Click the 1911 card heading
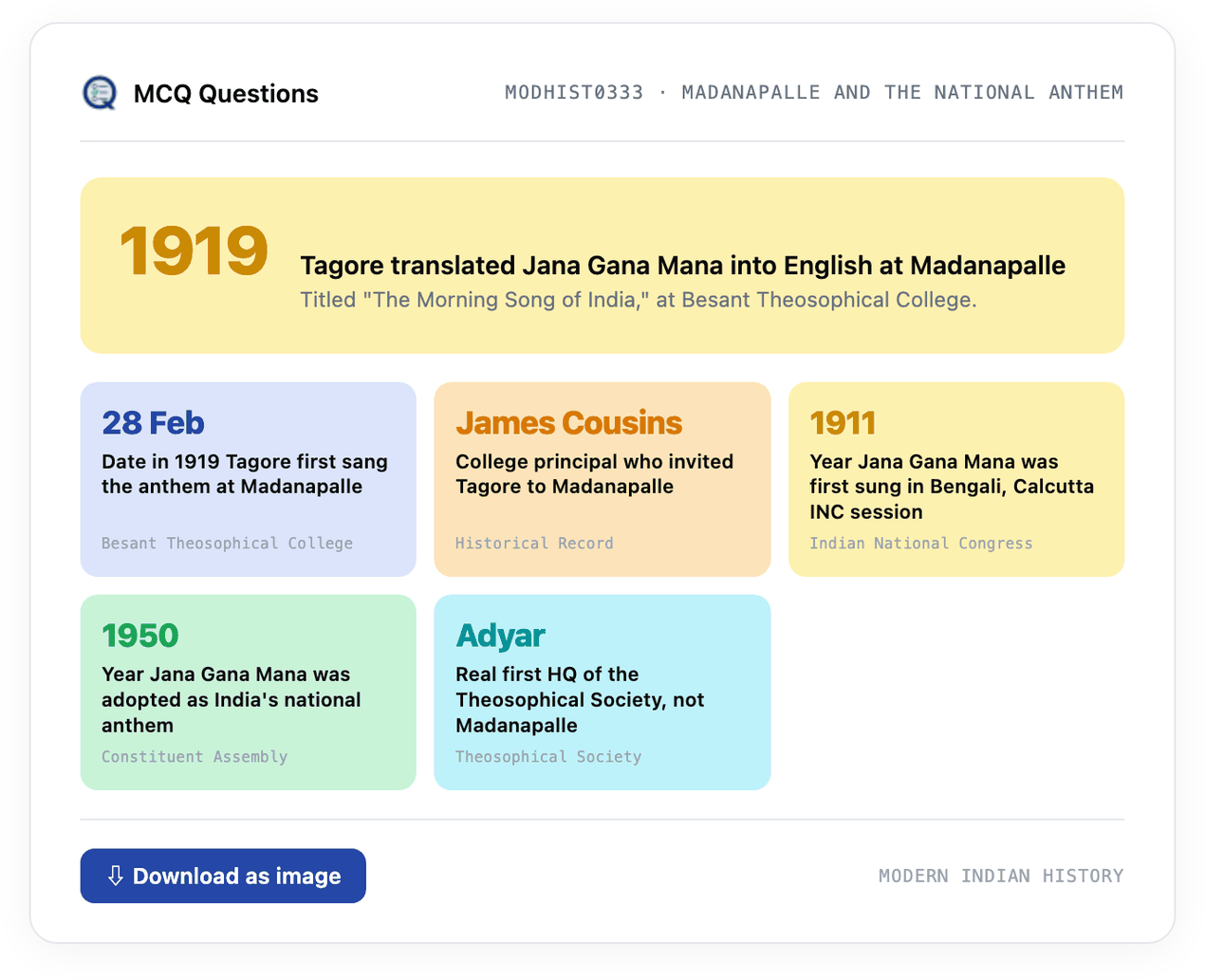Image resolution: width=1205 pixels, height=980 pixels. click(x=843, y=422)
